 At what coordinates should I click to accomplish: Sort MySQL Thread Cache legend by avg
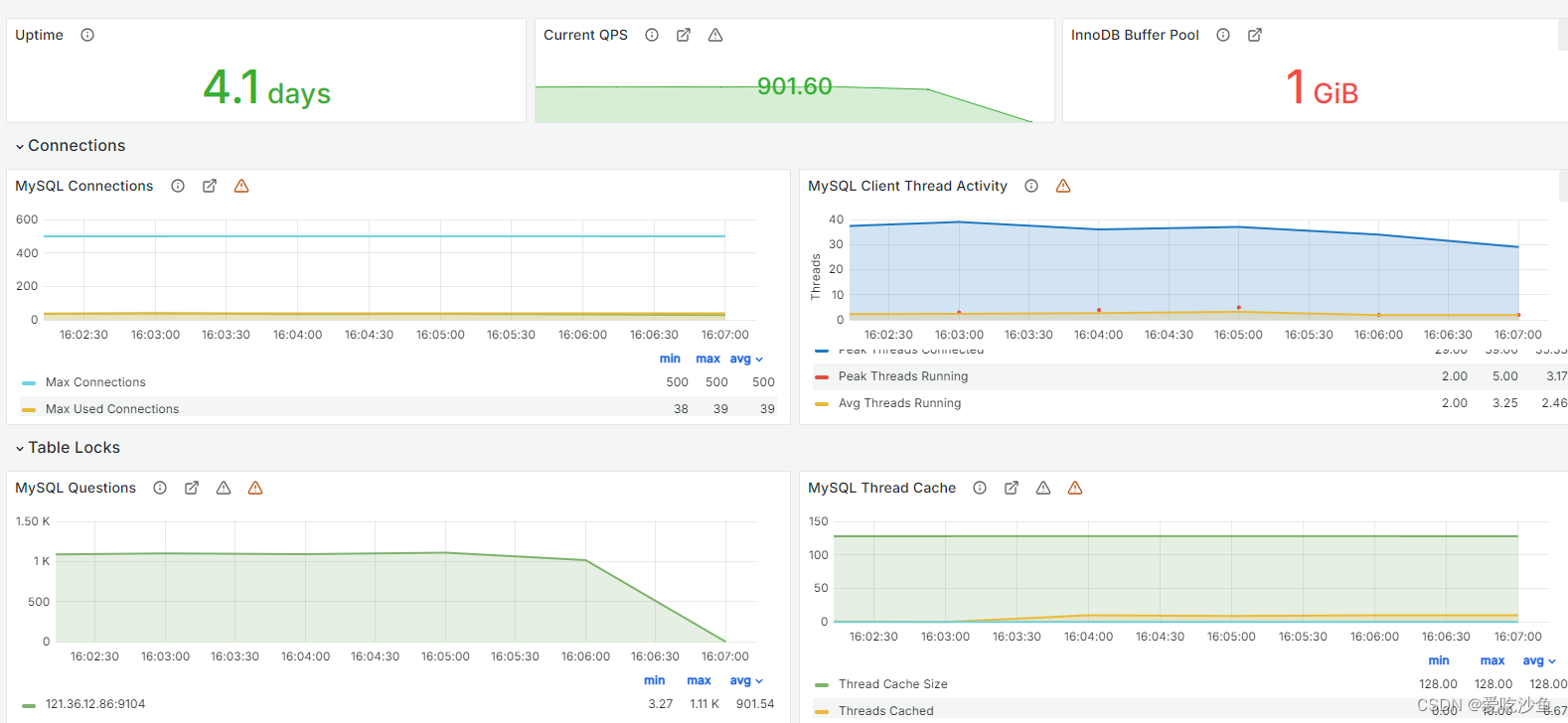tap(1539, 660)
